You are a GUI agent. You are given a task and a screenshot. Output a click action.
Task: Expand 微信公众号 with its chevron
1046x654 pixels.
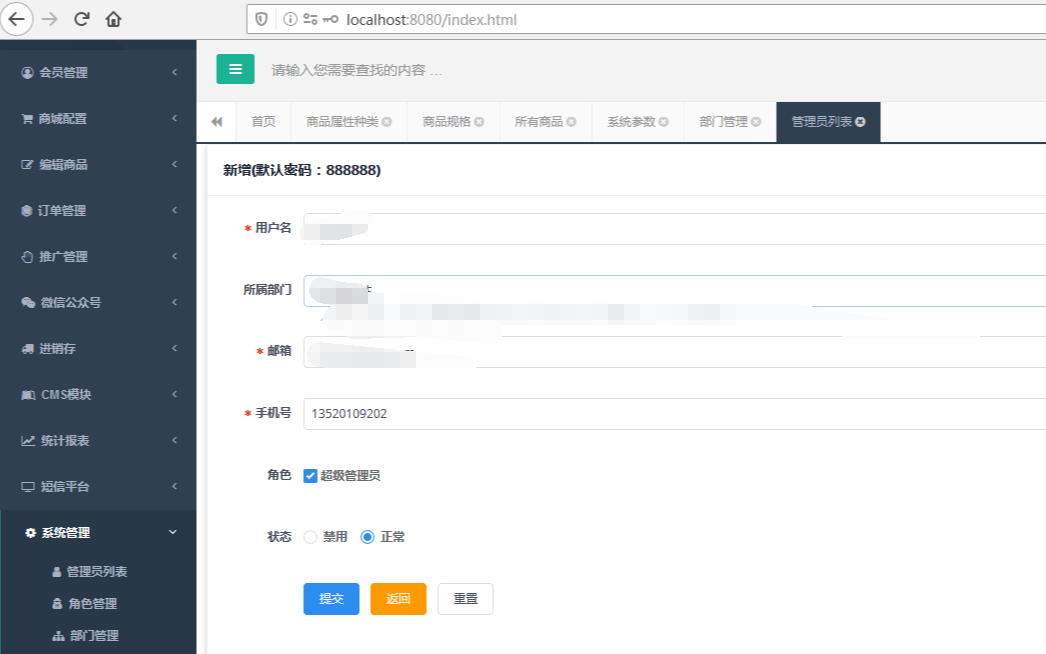175,302
